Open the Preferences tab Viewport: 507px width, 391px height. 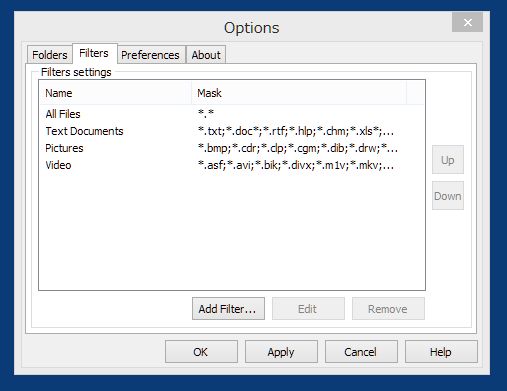[150, 55]
